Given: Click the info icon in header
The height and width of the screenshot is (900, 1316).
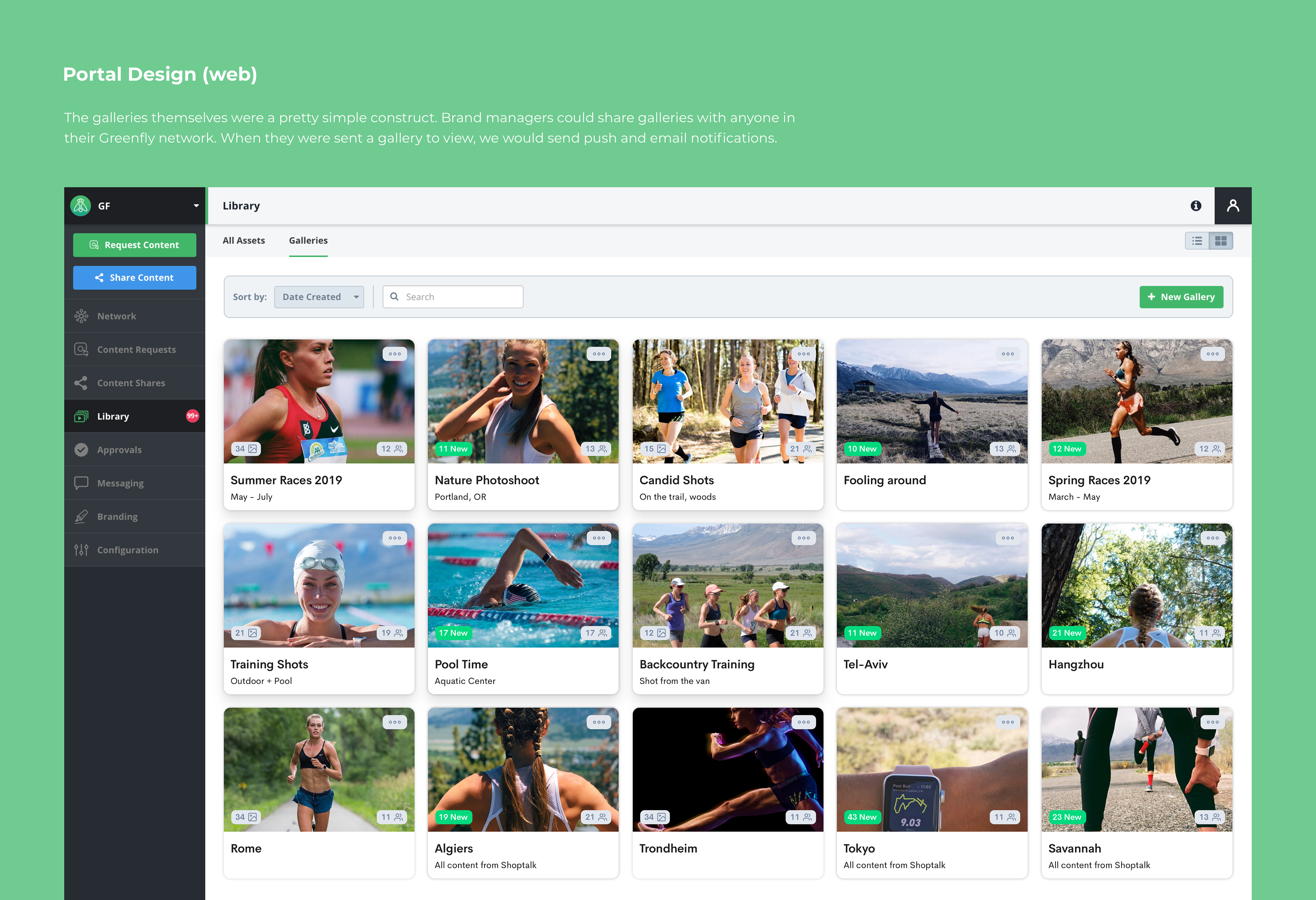Looking at the screenshot, I should (1195, 206).
